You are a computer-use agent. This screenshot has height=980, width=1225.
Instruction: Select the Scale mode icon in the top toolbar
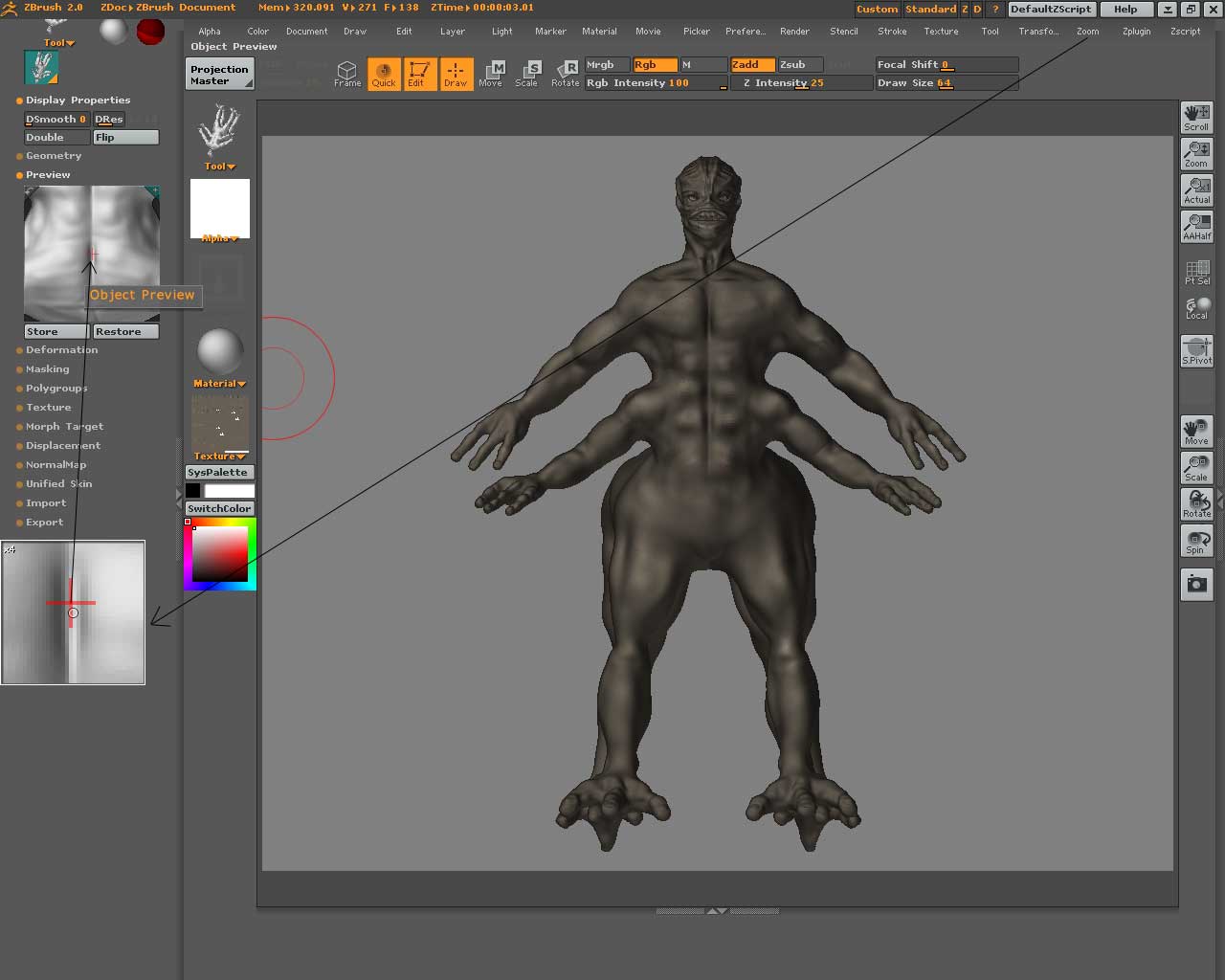[526, 74]
